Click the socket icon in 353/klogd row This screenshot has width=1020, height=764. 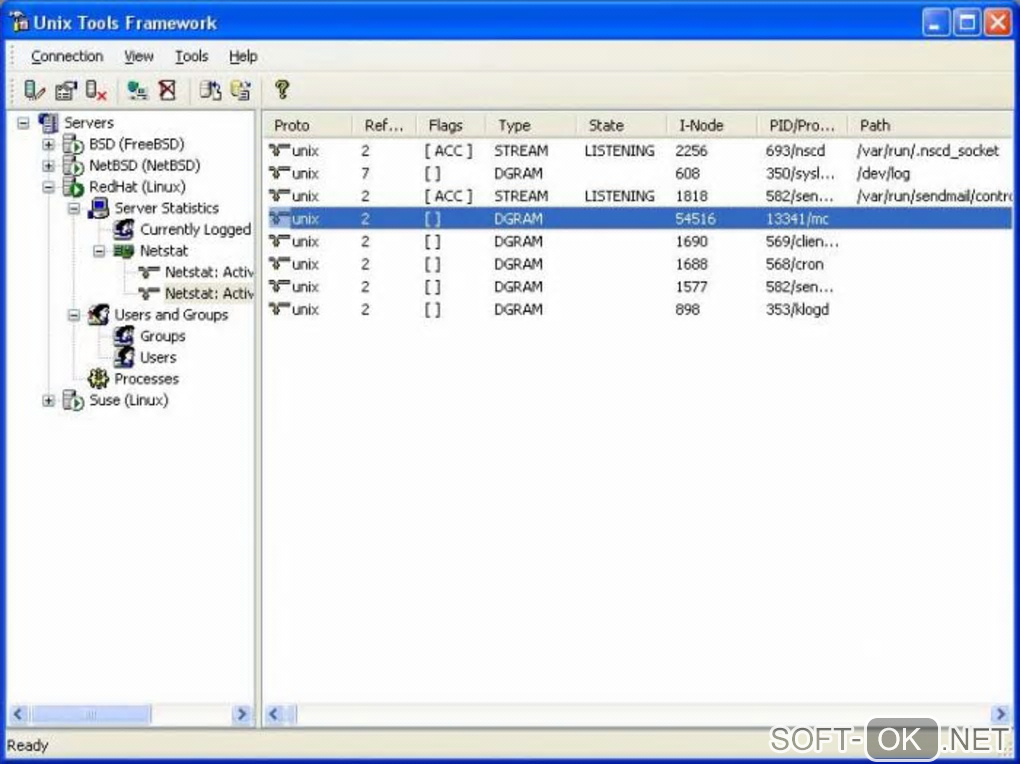click(x=280, y=309)
